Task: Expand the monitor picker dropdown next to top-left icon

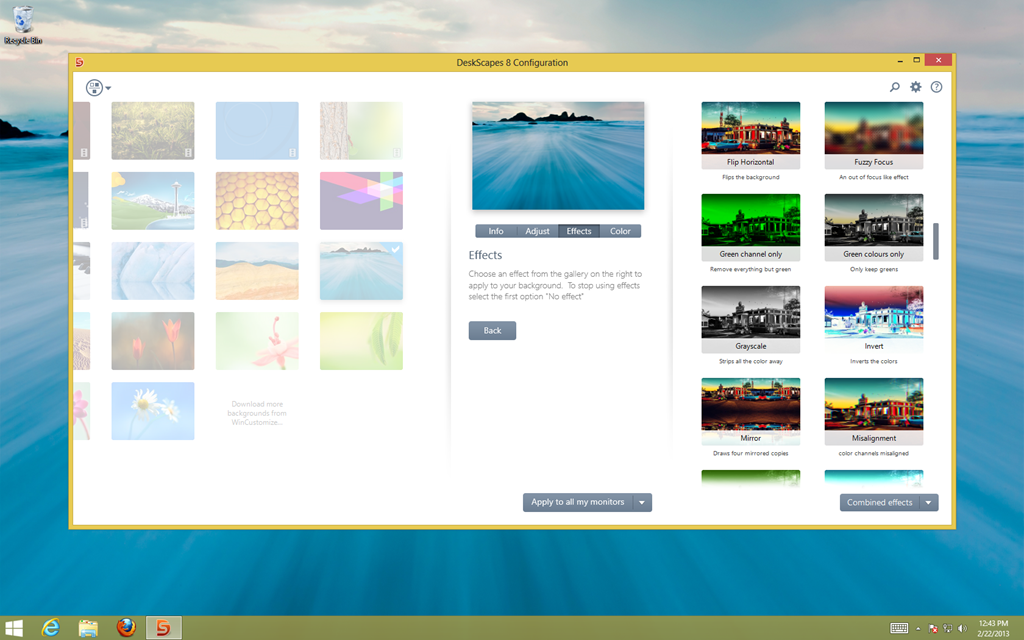Action: coord(108,88)
